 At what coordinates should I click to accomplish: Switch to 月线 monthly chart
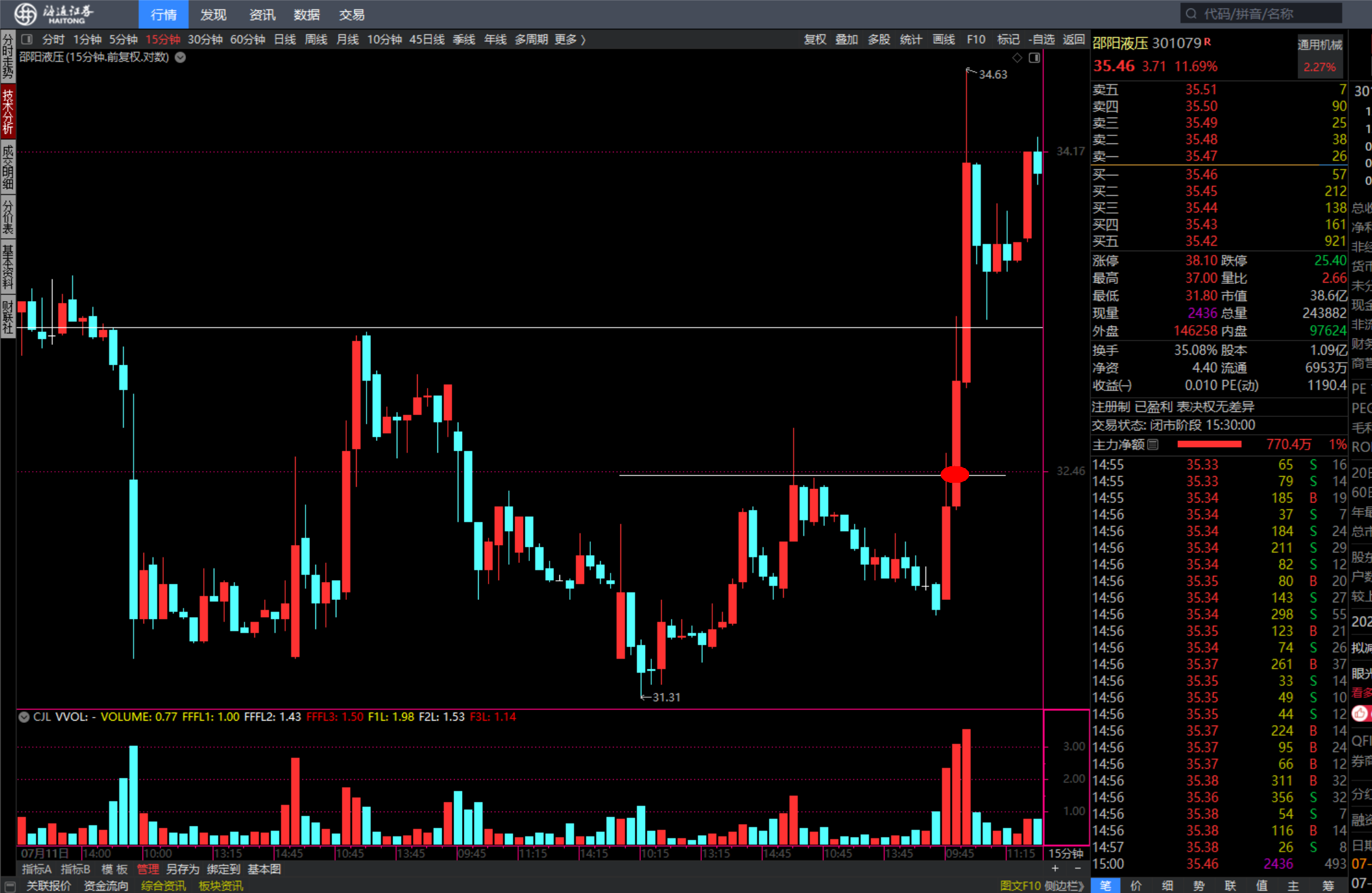[x=347, y=39]
